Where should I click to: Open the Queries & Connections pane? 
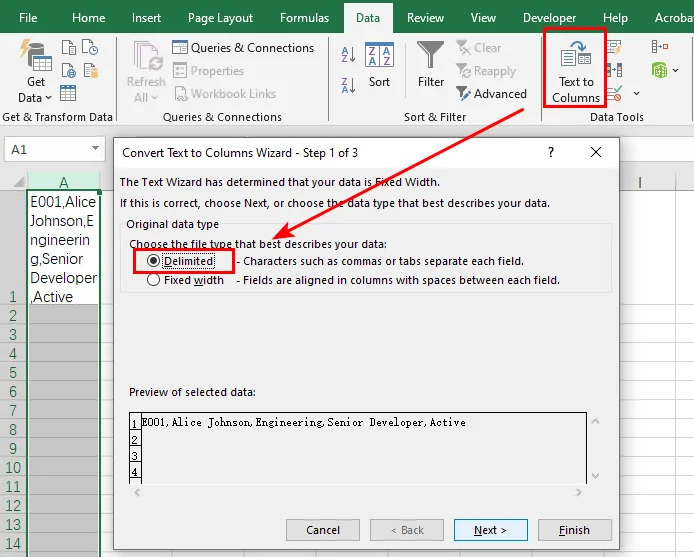243,47
